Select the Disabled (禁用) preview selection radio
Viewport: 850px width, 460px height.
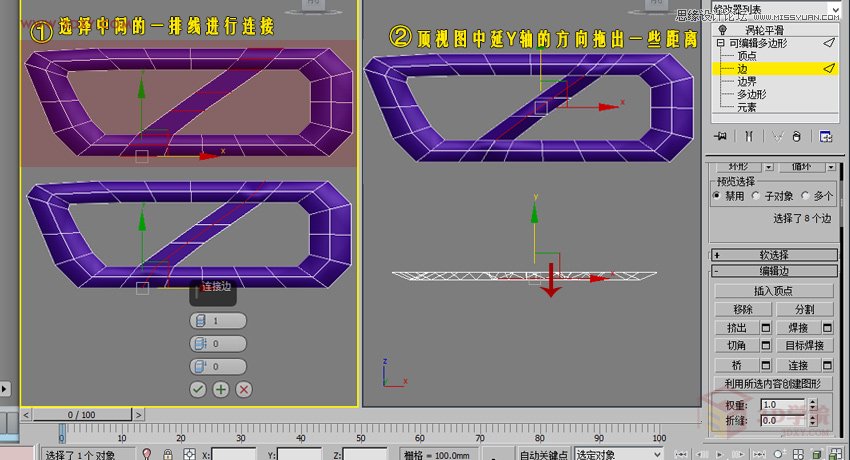716,196
